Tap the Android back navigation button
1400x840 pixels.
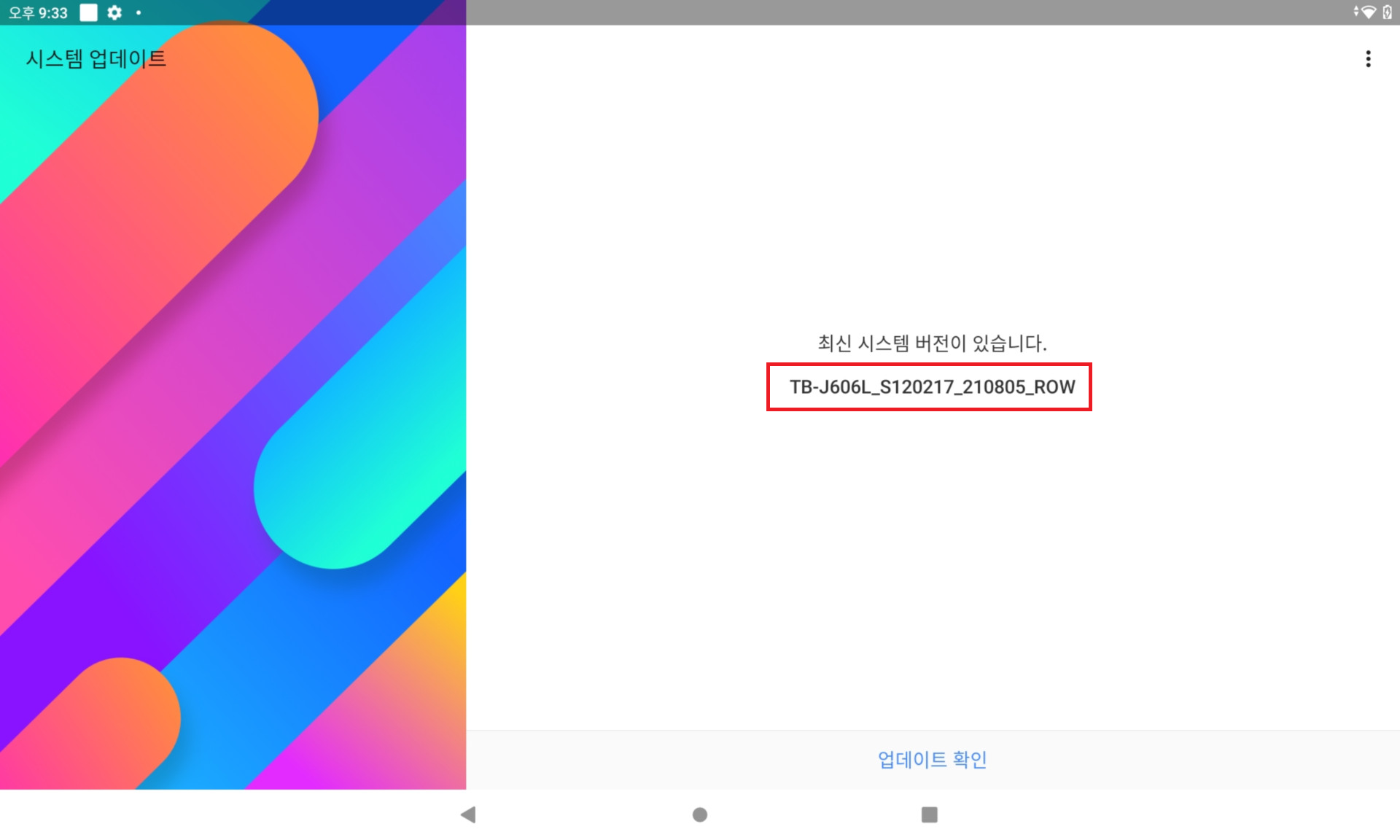(x=468, y=814)
